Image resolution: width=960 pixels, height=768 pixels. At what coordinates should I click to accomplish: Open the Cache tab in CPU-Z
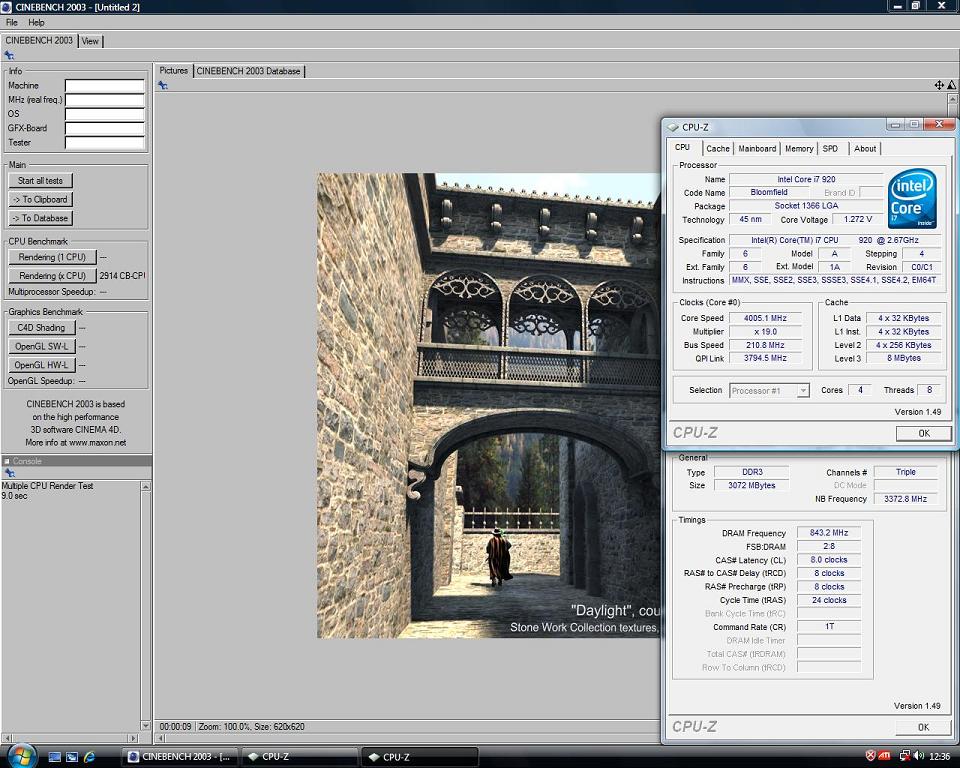tap(718, 148)
